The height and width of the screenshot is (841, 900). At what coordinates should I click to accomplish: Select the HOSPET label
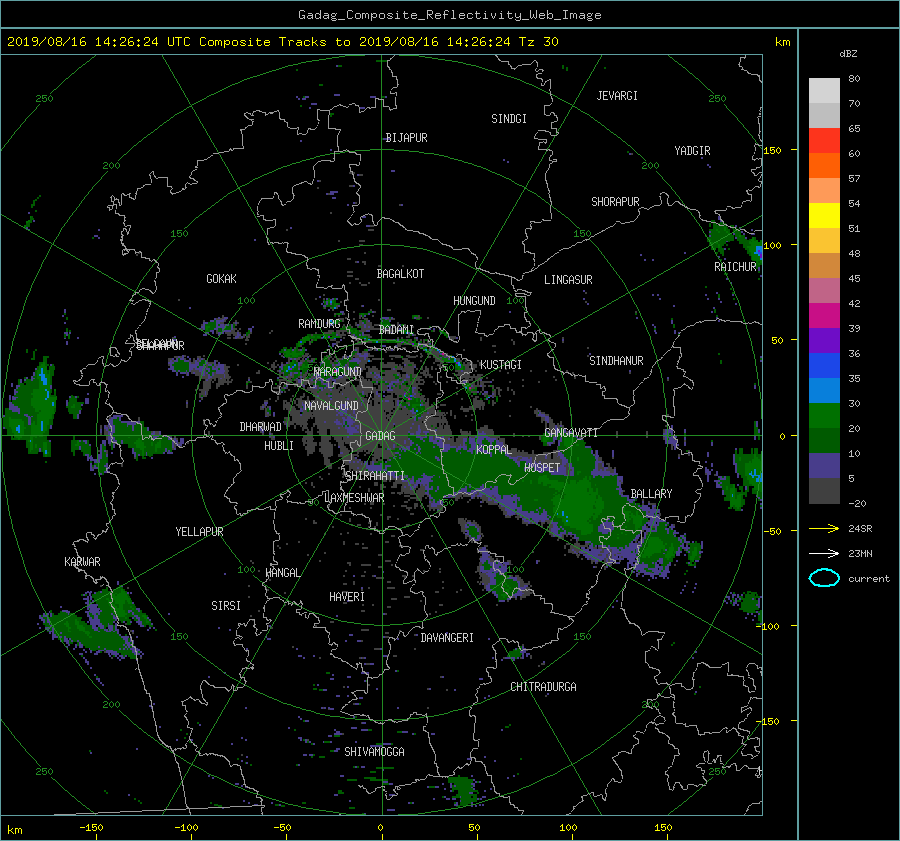542,468
